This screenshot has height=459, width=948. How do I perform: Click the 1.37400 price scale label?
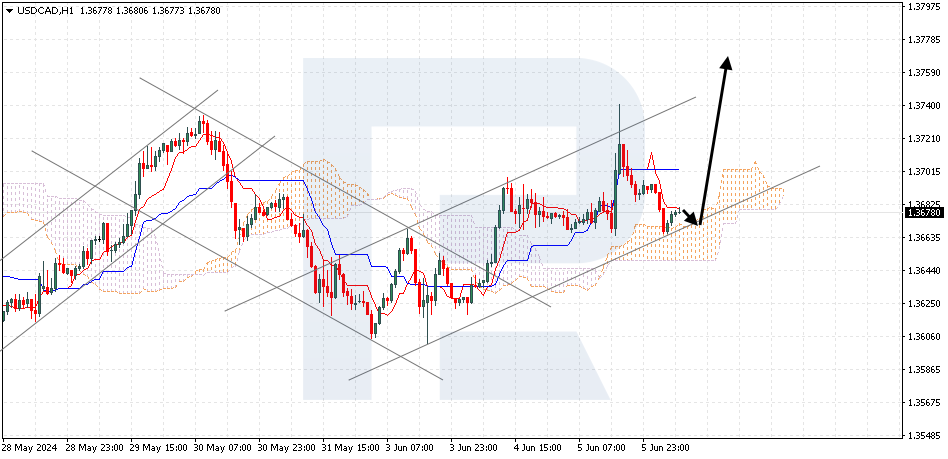tap(925, 106)
